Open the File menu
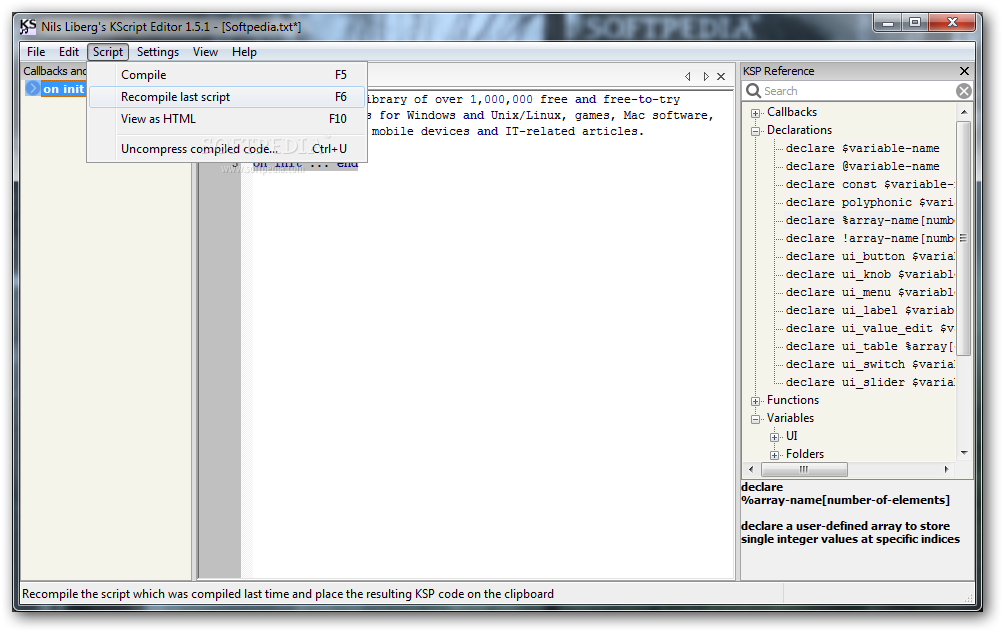Image resolution: width=1003 pixels, height=632 pixels. tap(36, 52)
